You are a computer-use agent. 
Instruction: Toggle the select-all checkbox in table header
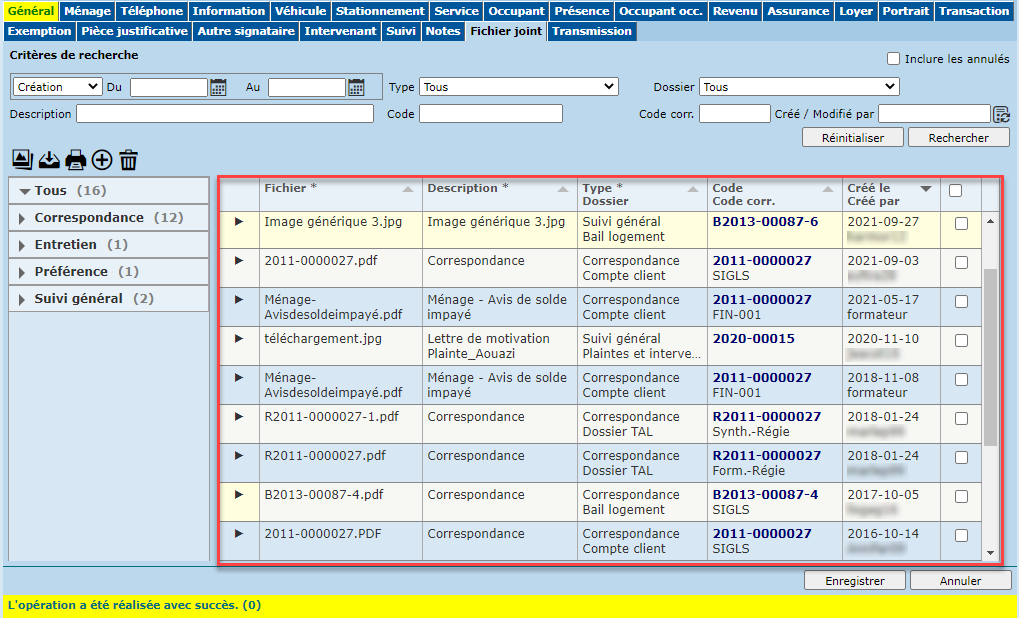[x=955, y=190]
